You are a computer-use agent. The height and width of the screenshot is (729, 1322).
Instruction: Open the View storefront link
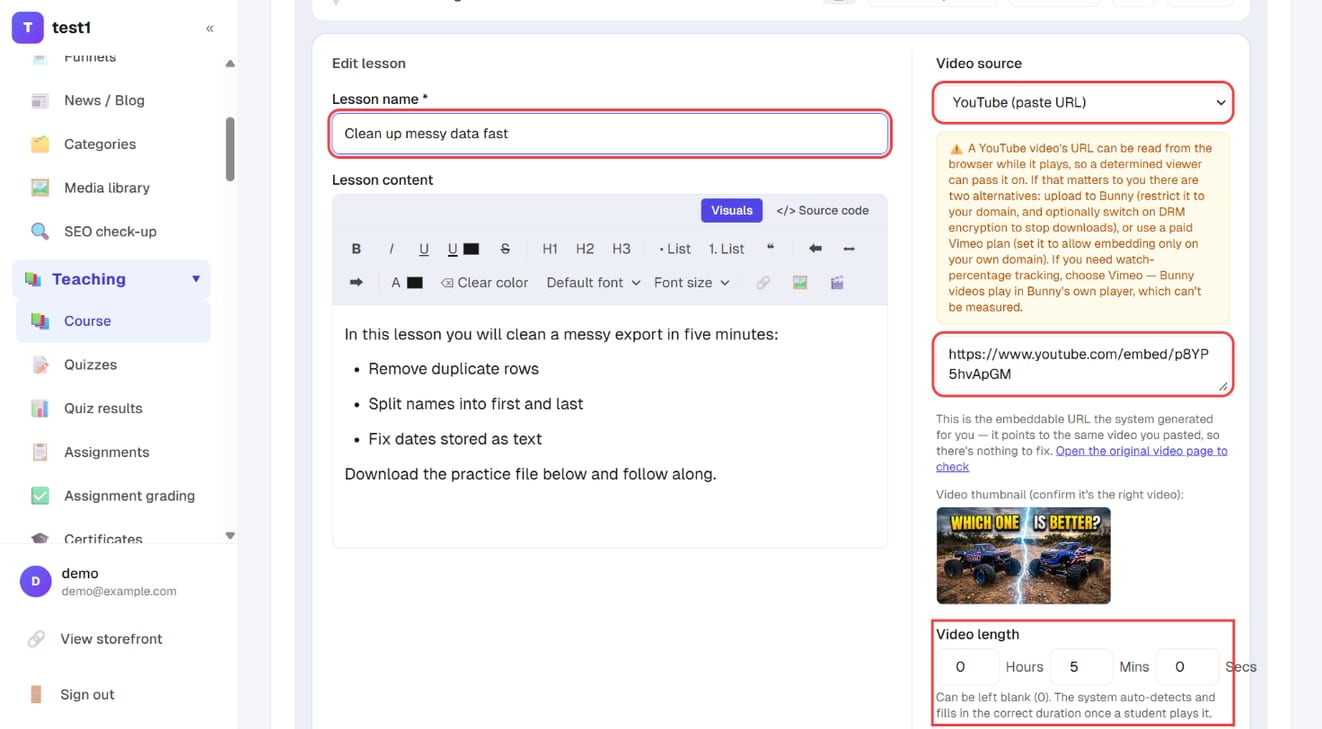click(x=111, y=639)
